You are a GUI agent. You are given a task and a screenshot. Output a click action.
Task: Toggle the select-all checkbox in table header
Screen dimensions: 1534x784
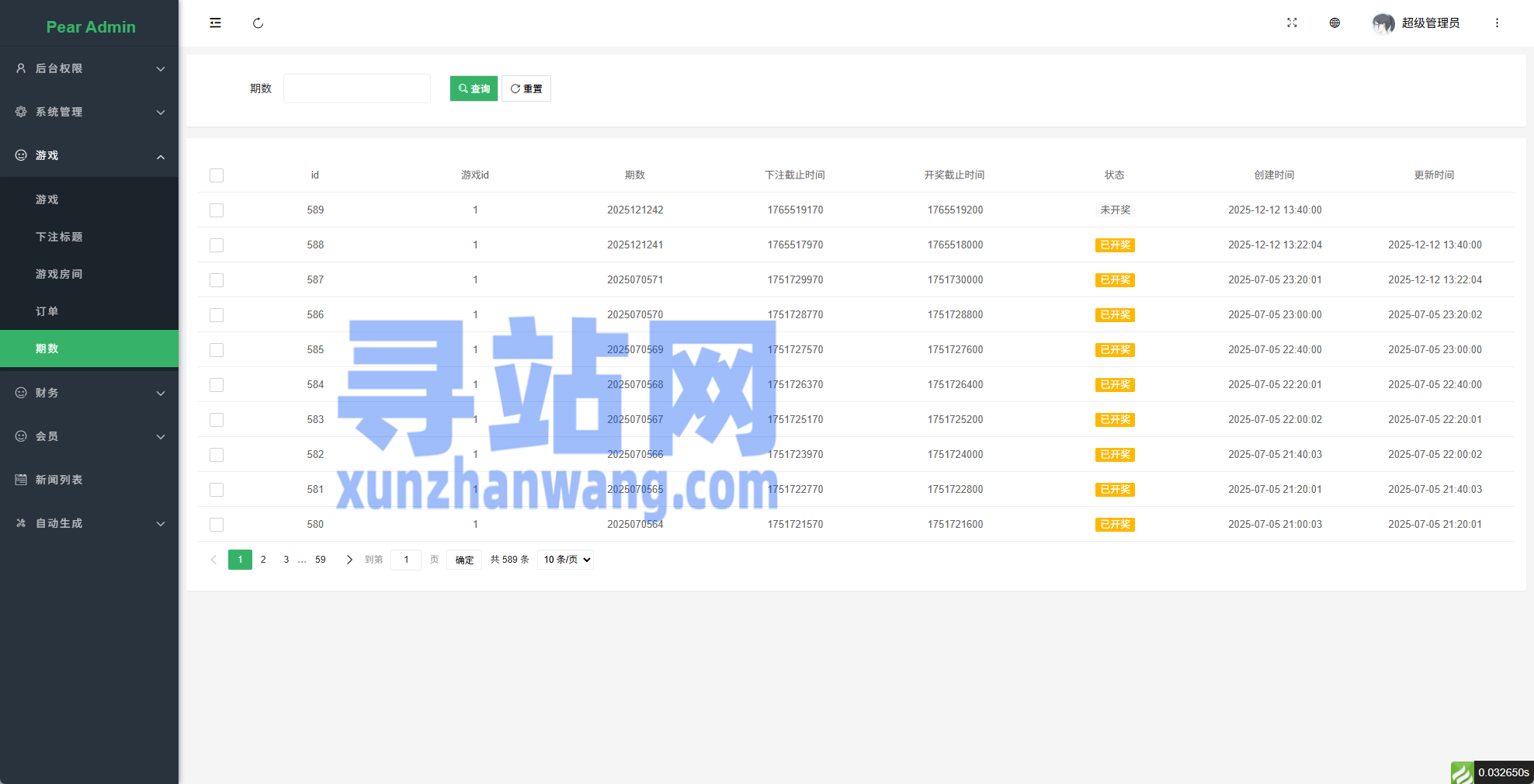217,175
